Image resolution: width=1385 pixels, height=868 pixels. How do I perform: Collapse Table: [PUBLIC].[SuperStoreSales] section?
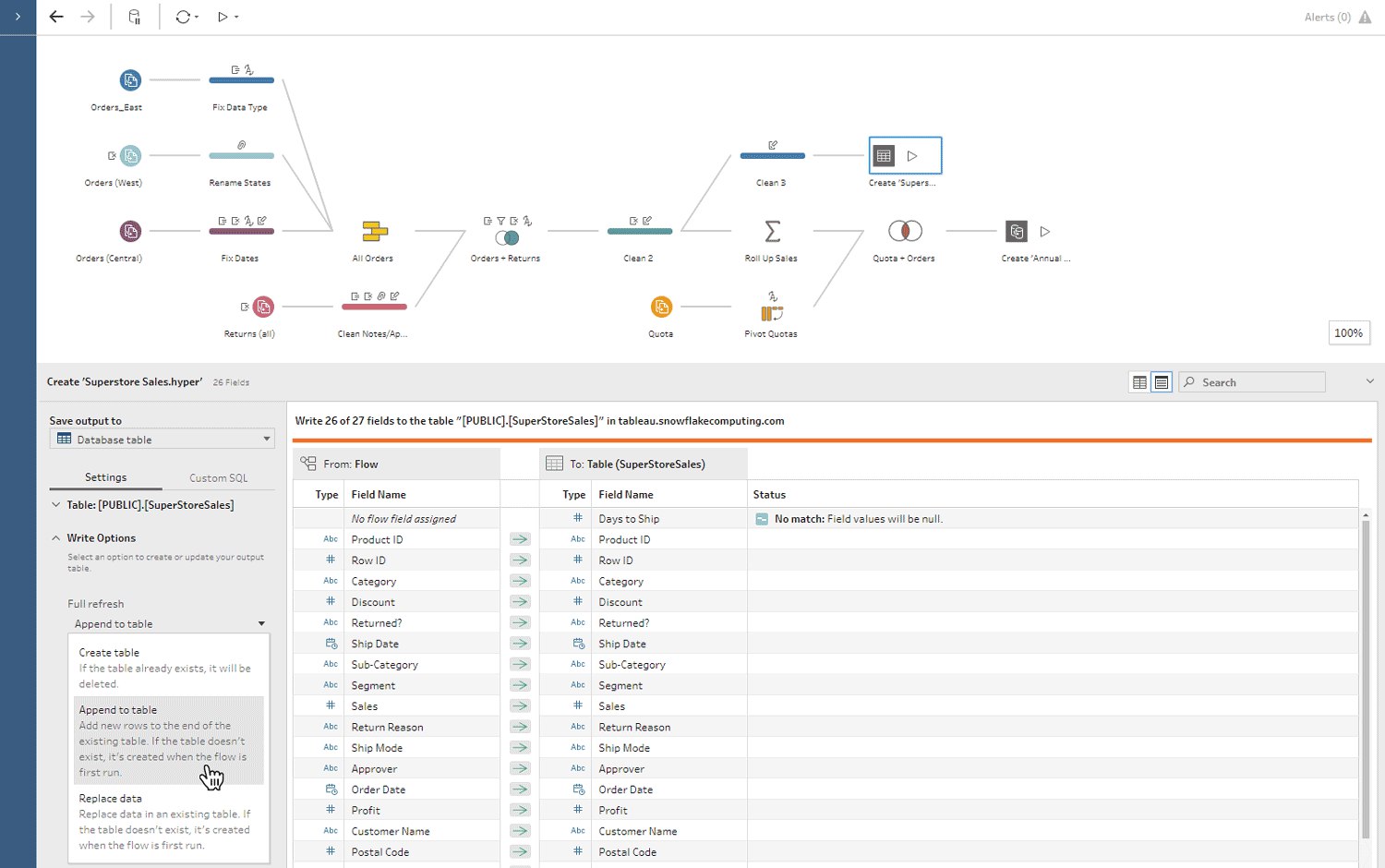56,505
